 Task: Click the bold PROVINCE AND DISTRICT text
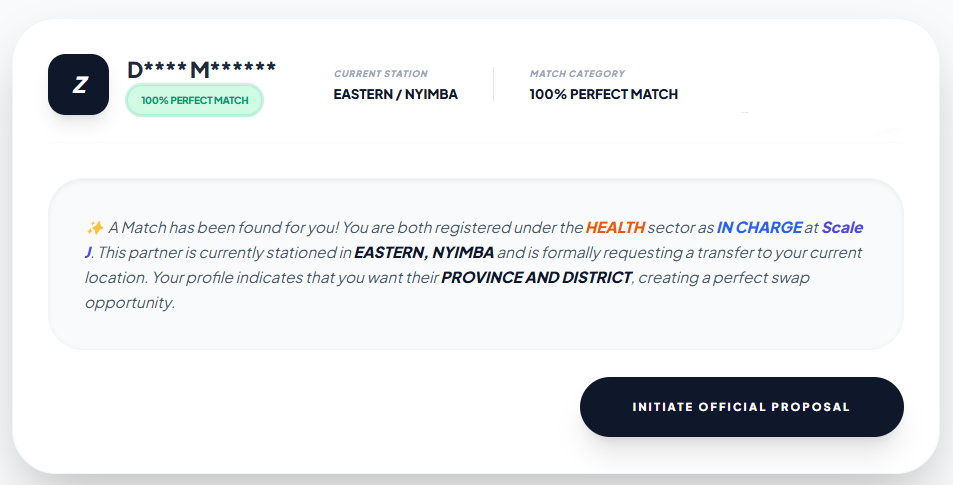(x=536, y=277)
